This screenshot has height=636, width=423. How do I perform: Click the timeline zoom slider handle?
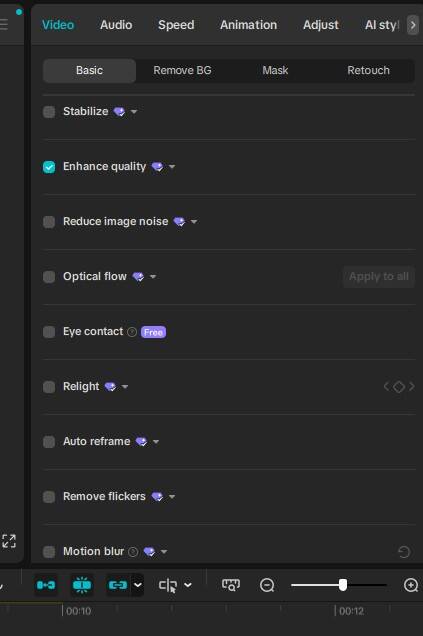pos(343,585)
